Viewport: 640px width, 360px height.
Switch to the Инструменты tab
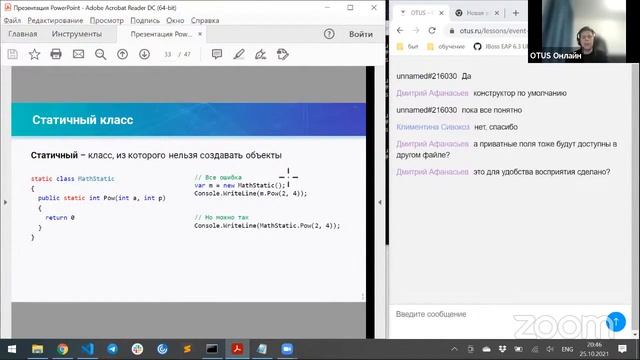click(77, 34)
